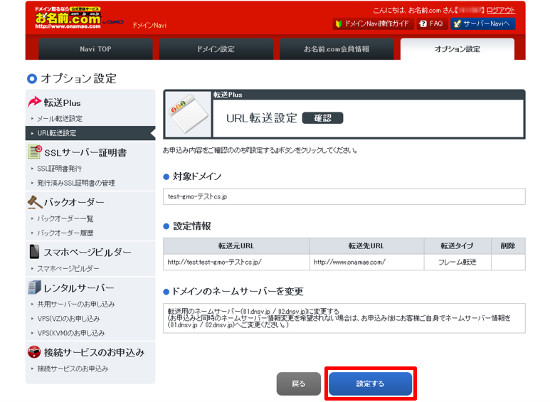Click the お名前.com logo
The width and height of the screenshot is (550, 402).
[68, 18]
